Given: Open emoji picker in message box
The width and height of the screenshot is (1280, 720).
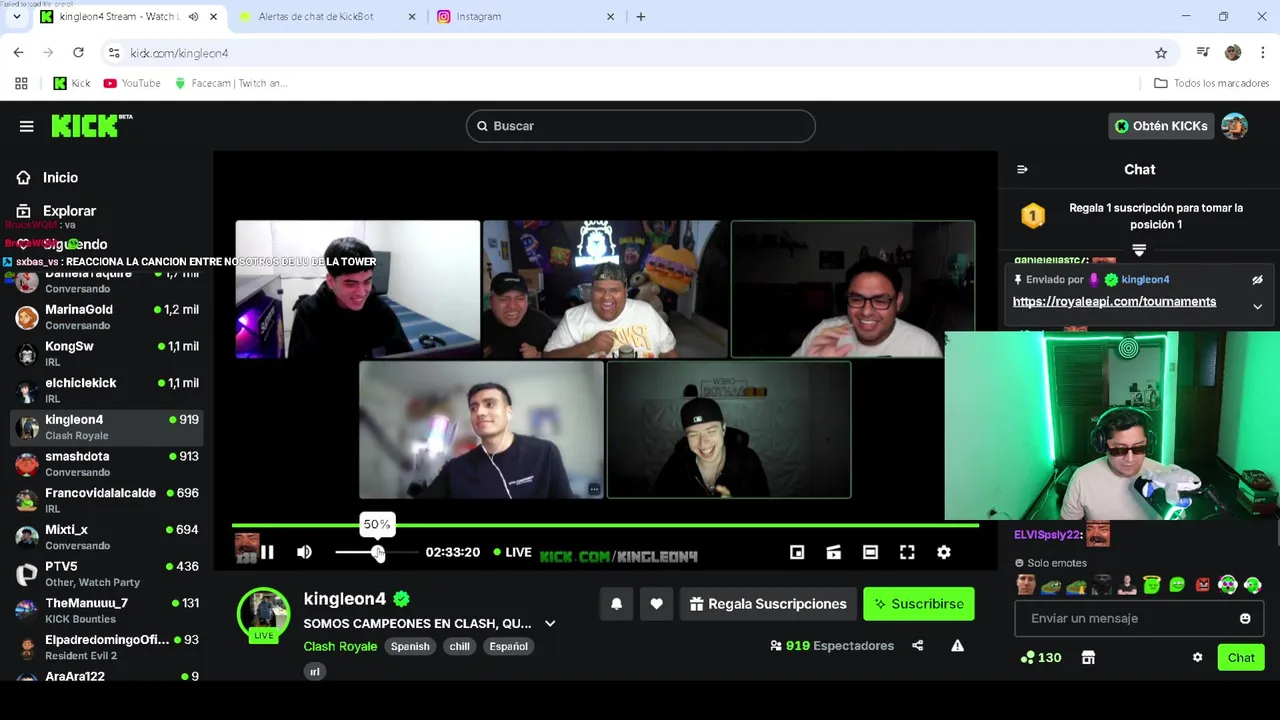Looking at the screenshot, I should click(1245, 619).
